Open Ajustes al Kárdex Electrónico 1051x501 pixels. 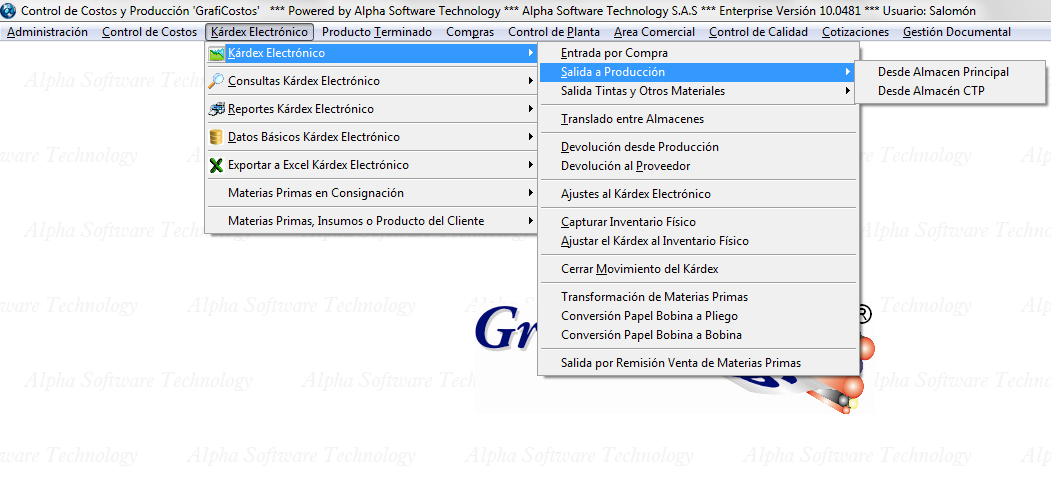(635, 194)
